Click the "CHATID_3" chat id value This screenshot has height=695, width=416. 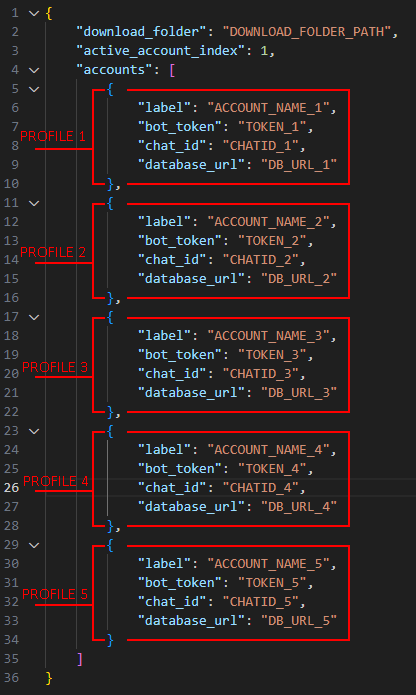pyautogui.click(x=261, y=374)
